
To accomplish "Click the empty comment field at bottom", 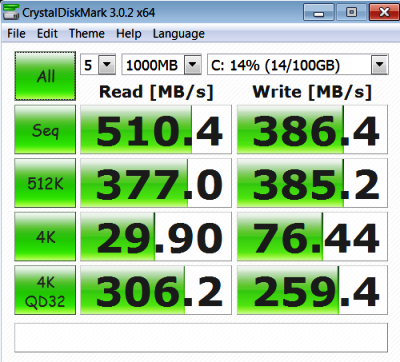I will pyautogui.click(x=201, y=337).
